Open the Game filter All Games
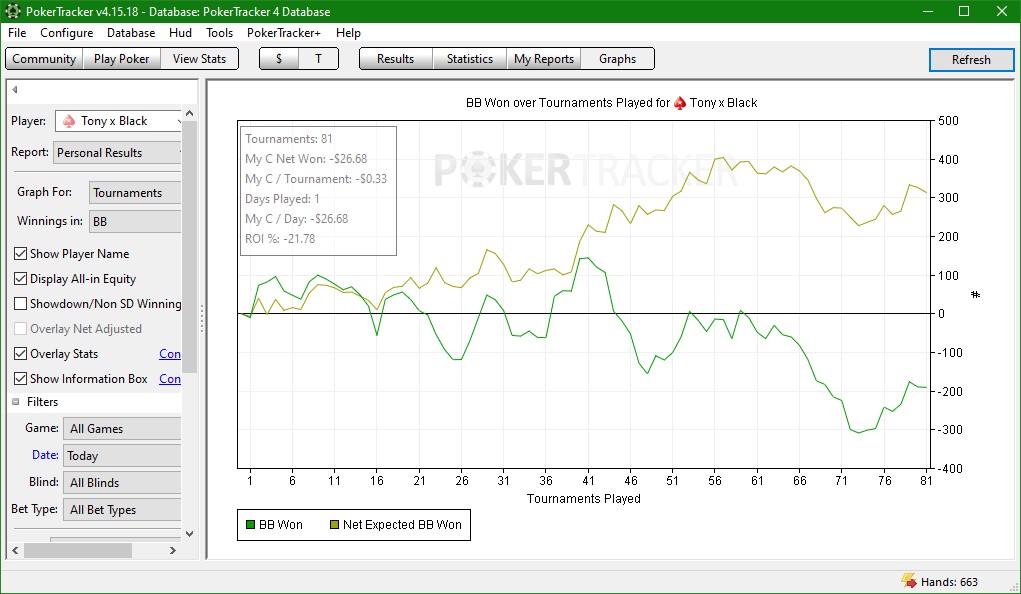 (x=122, y=429)
